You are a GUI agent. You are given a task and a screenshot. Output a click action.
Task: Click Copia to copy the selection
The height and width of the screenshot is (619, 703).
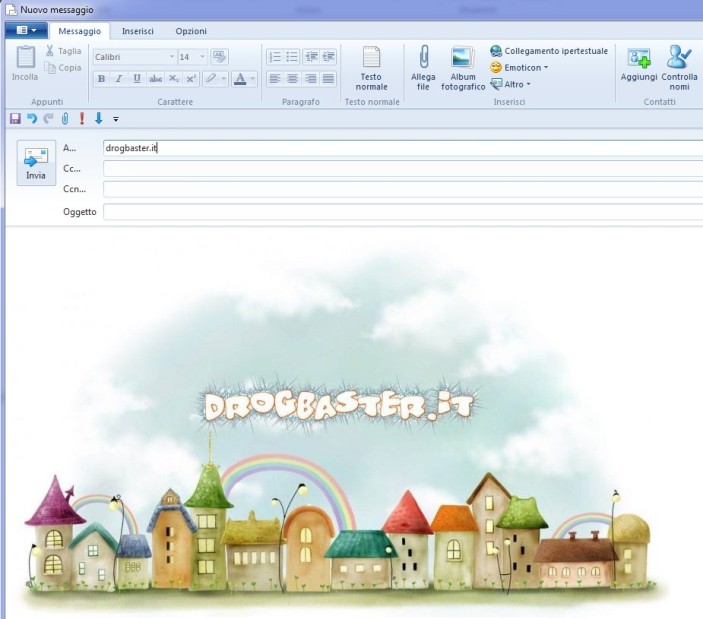pyautogui.click(x=63, y=68)
